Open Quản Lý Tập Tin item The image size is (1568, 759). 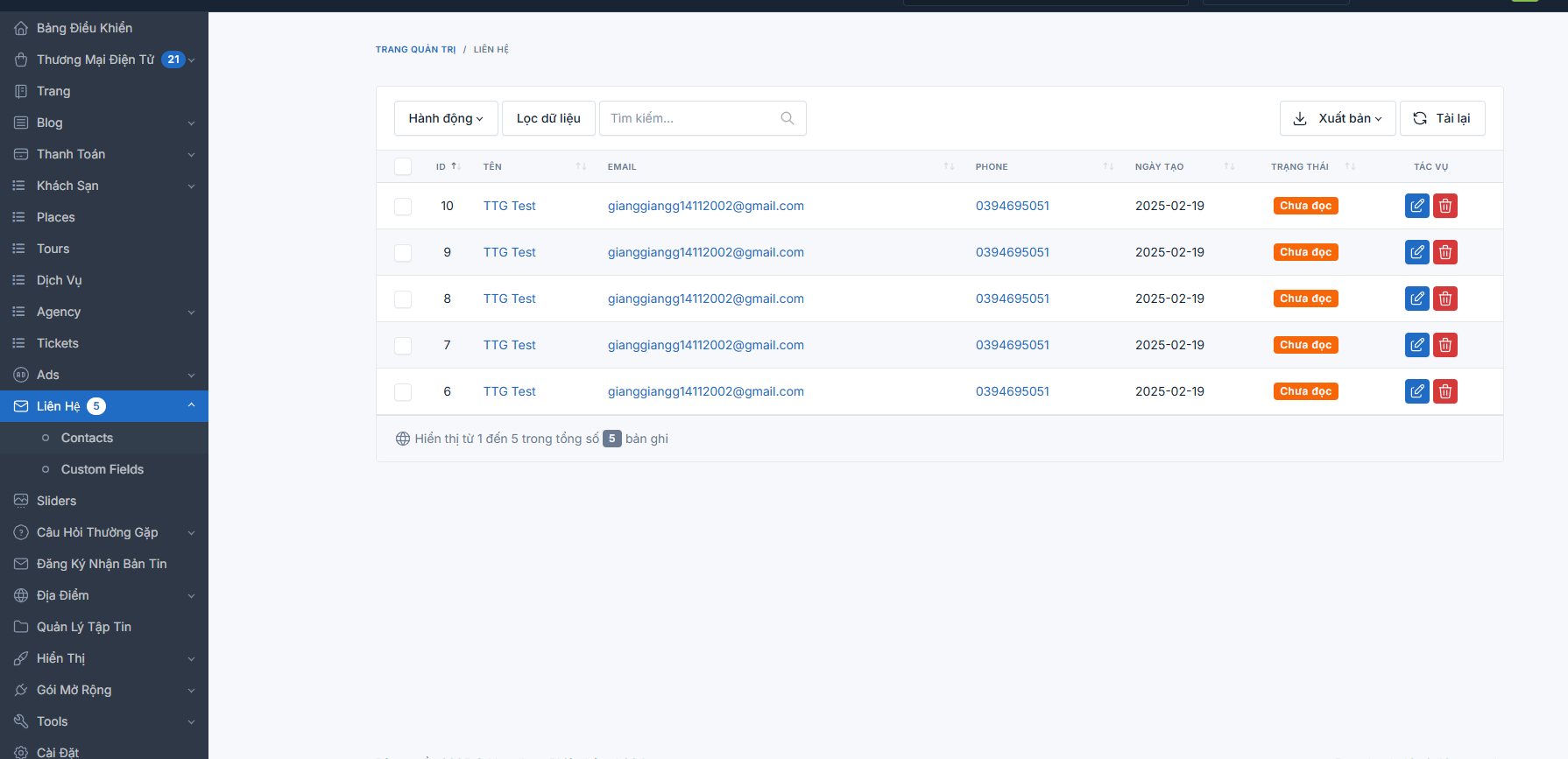[x=104, y=627]
